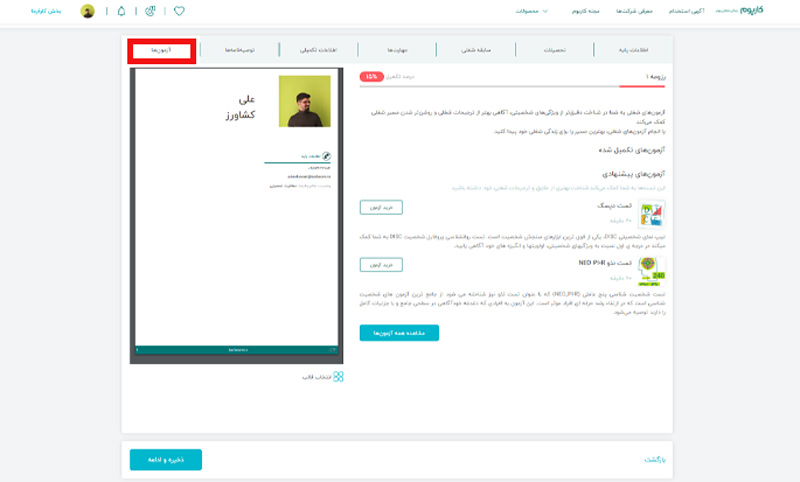Switch to the توصیه‌نامه‌ها tab

240,50
